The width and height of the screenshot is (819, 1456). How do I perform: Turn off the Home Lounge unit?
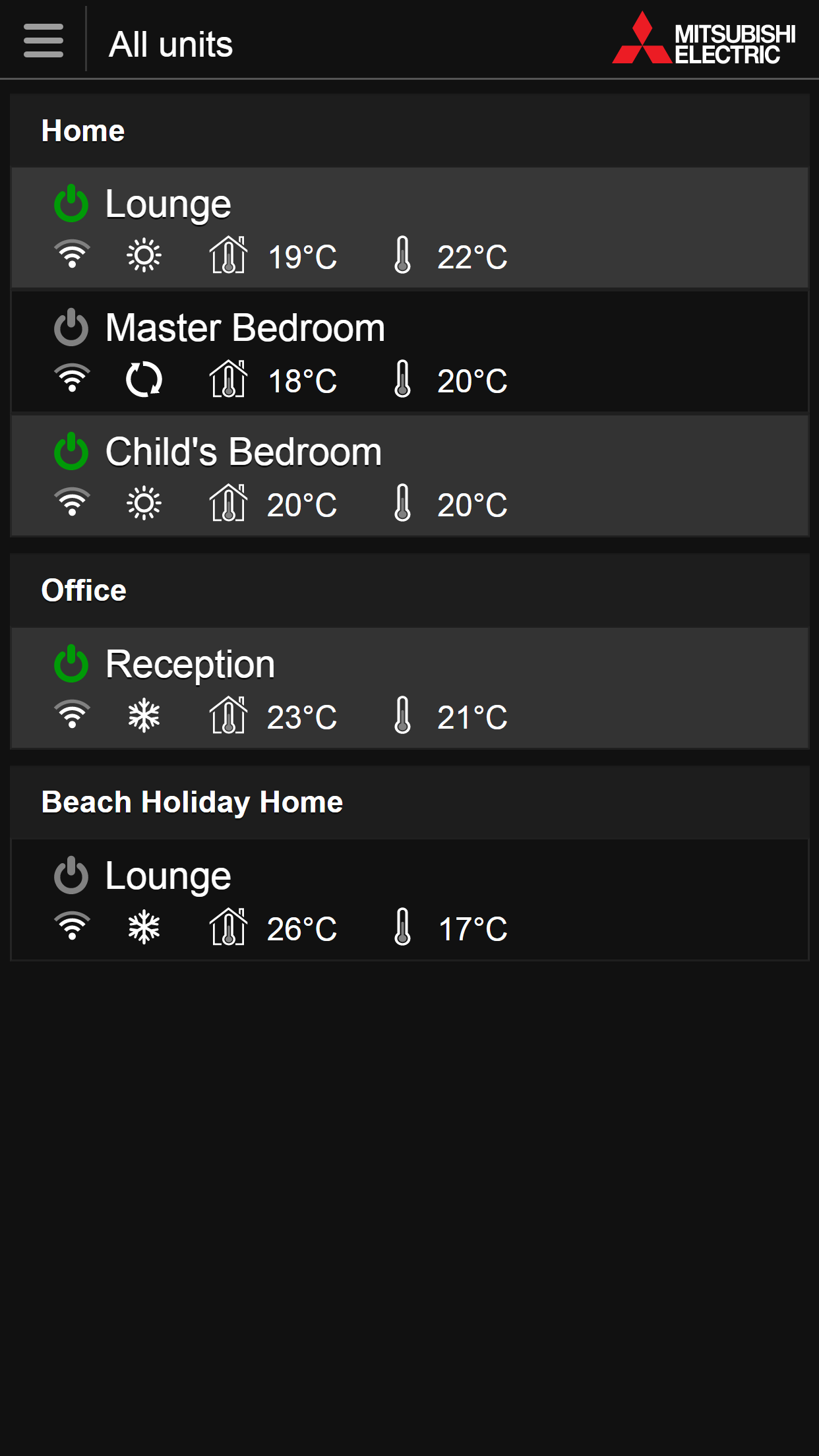(71, 204)
